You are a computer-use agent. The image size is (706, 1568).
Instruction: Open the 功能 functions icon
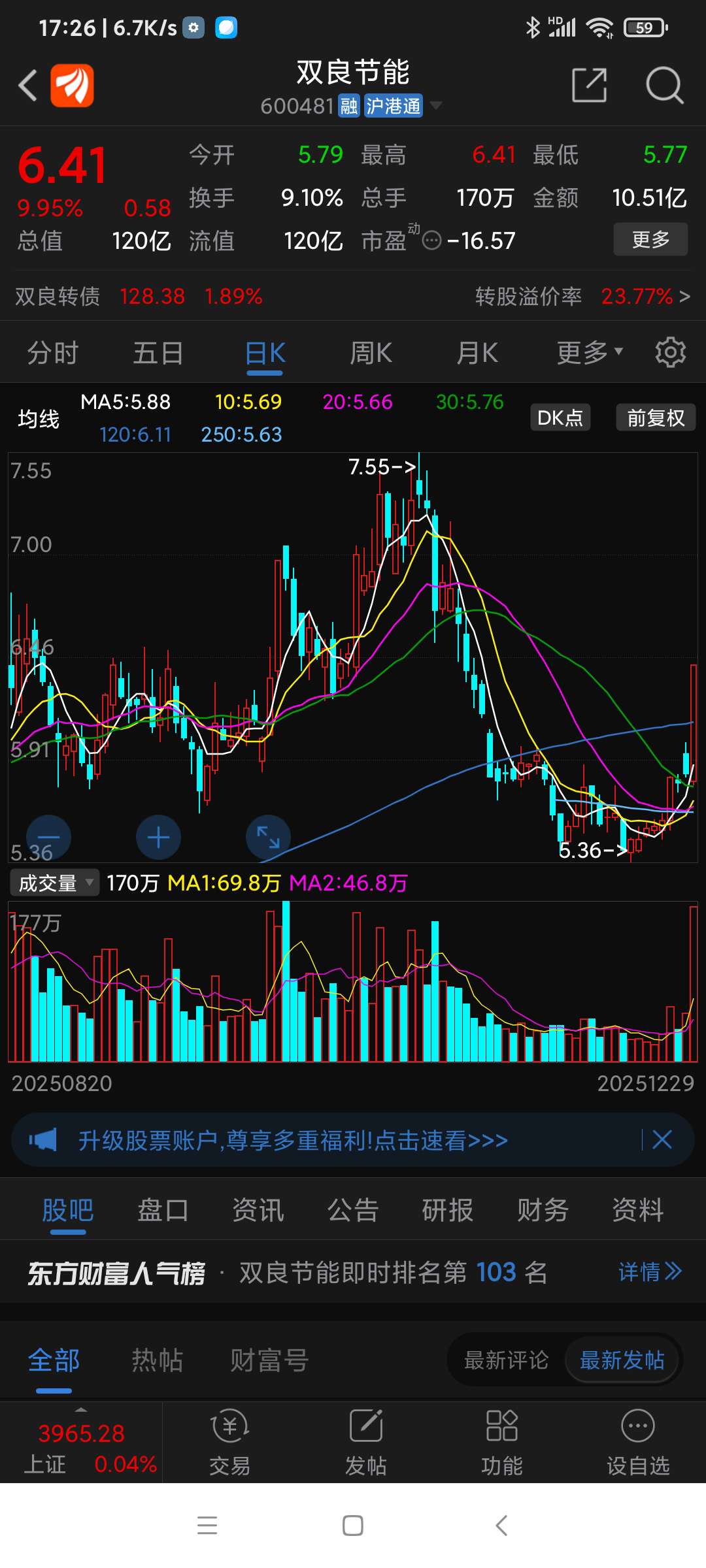click(x=502, y=1442)
